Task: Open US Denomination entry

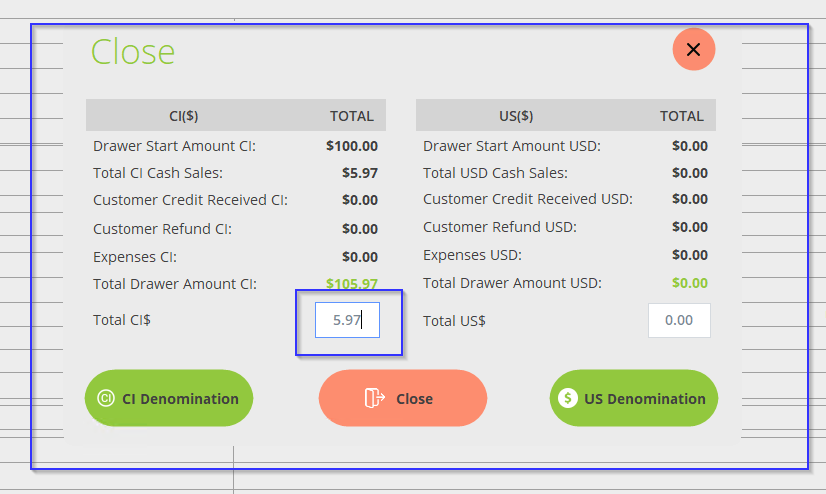Action: coord(634,398)
